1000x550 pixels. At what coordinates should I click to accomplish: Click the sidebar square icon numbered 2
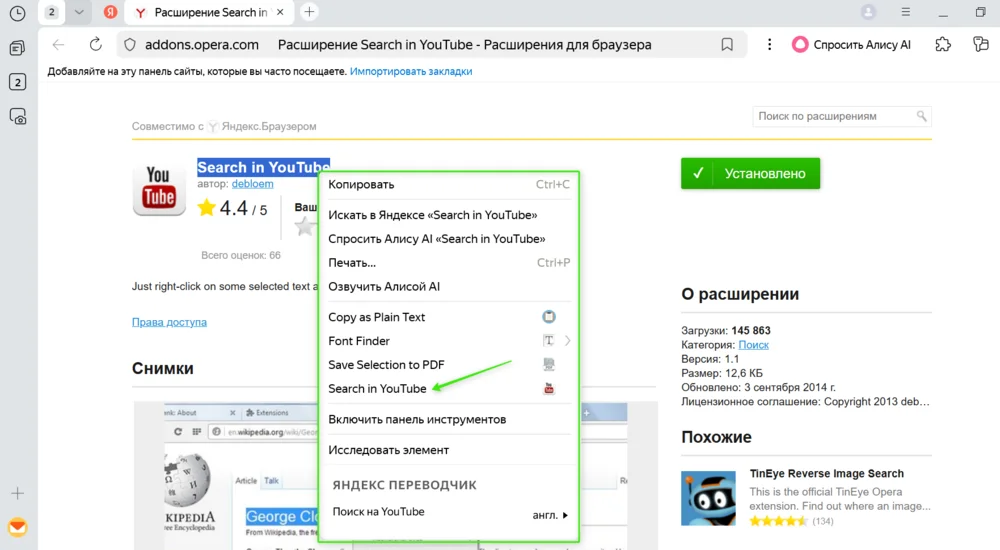[x=18, y=82]
